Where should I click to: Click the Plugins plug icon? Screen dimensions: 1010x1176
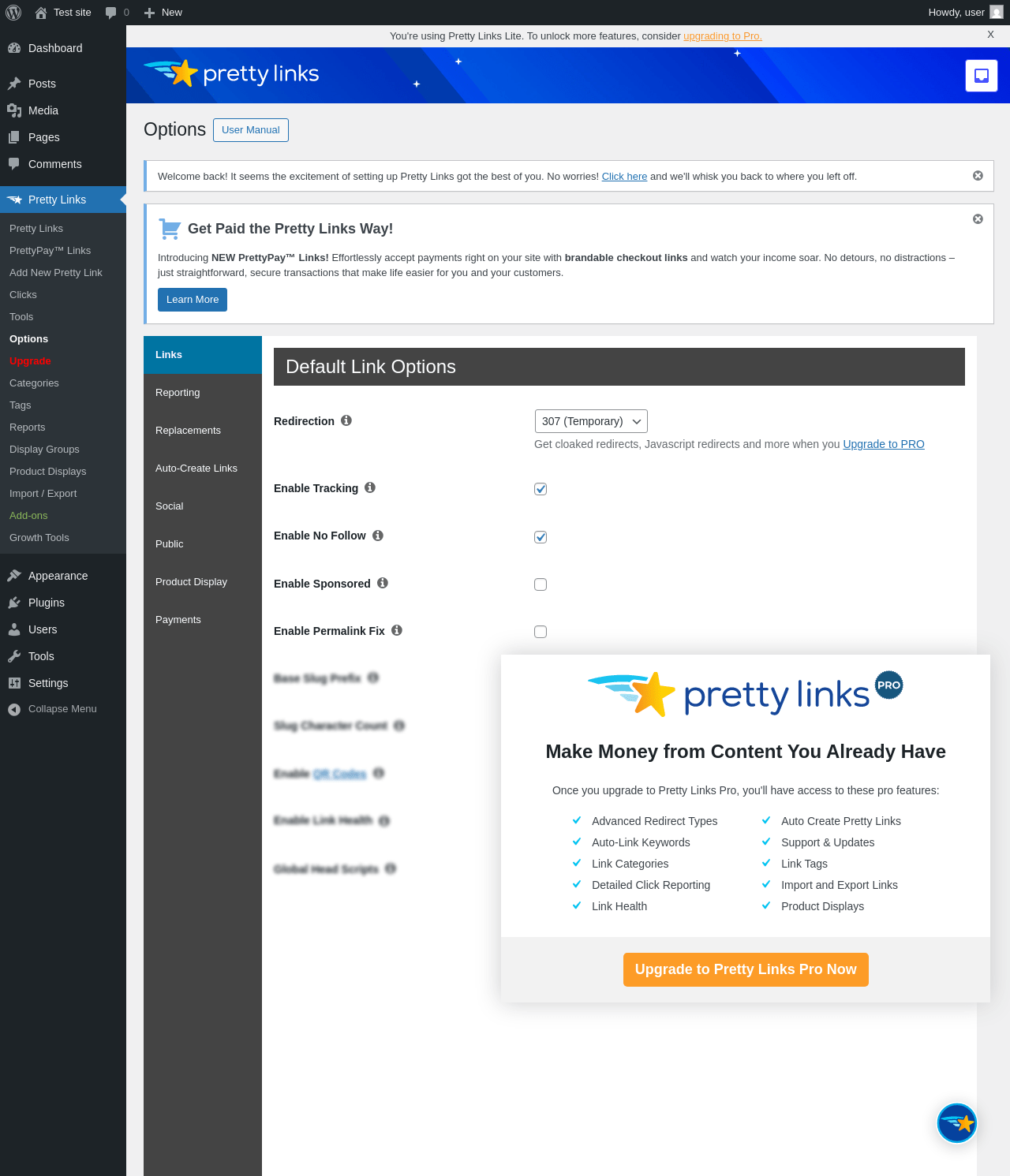click(x=14, y=603)
